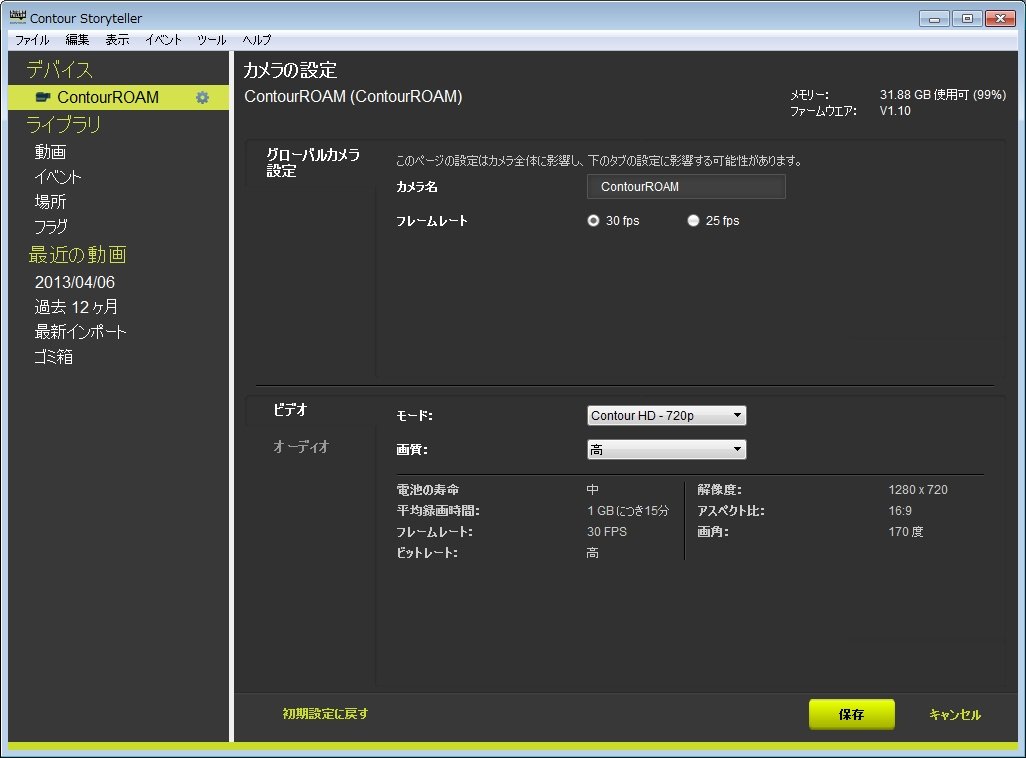
Task: Close the Contour Storyteller window
Action: coord(1000,18)
